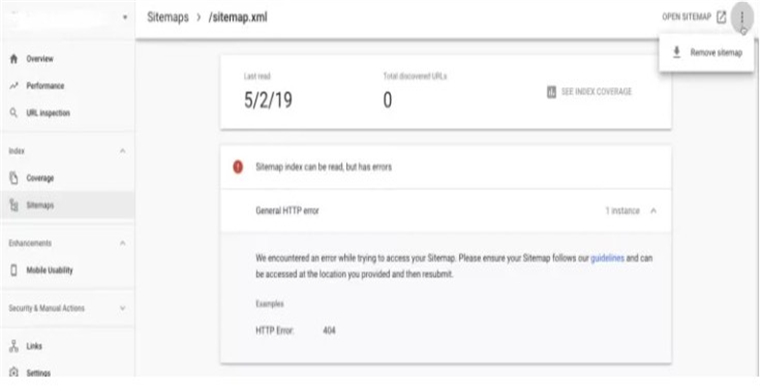Click the Sitemaps breadcrumb
760x391 pixels.
(x=168, y=17)
